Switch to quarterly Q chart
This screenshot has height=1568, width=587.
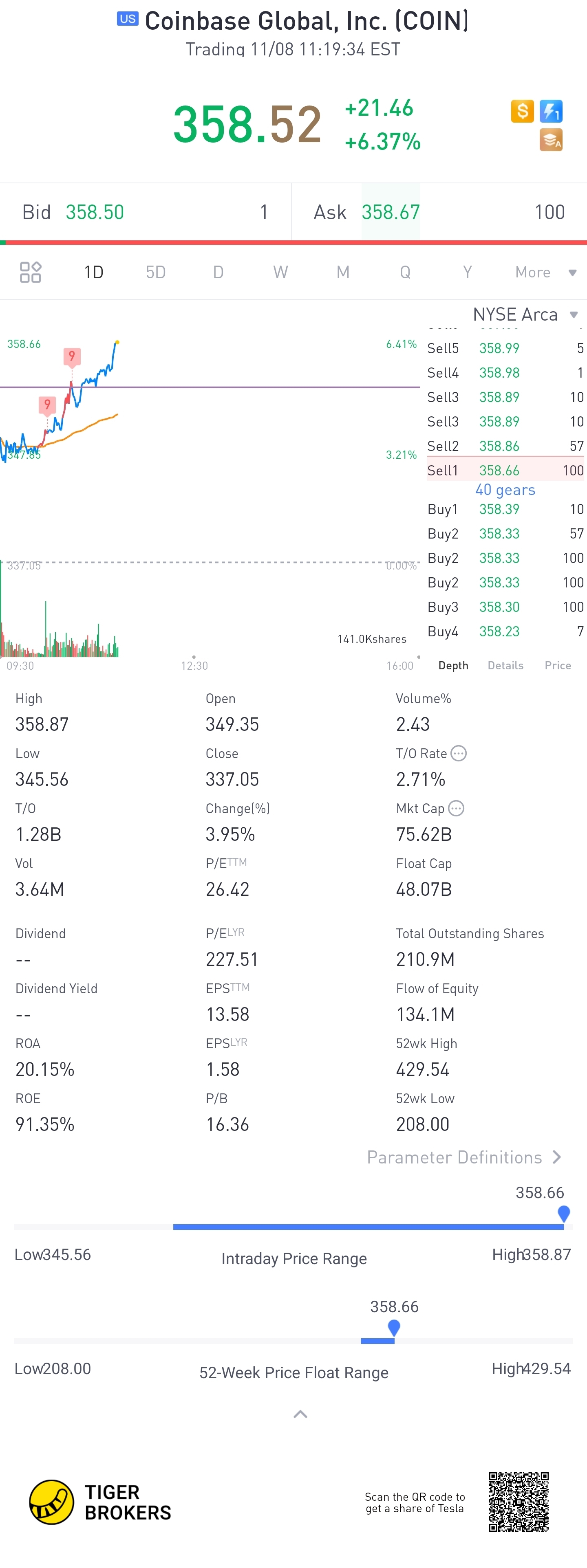coord(405,272)
